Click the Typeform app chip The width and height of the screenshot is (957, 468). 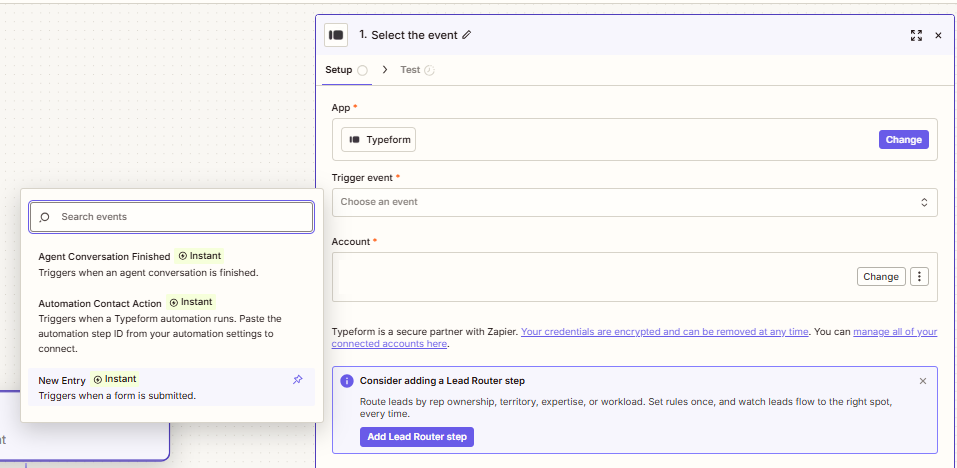point(378,140)
